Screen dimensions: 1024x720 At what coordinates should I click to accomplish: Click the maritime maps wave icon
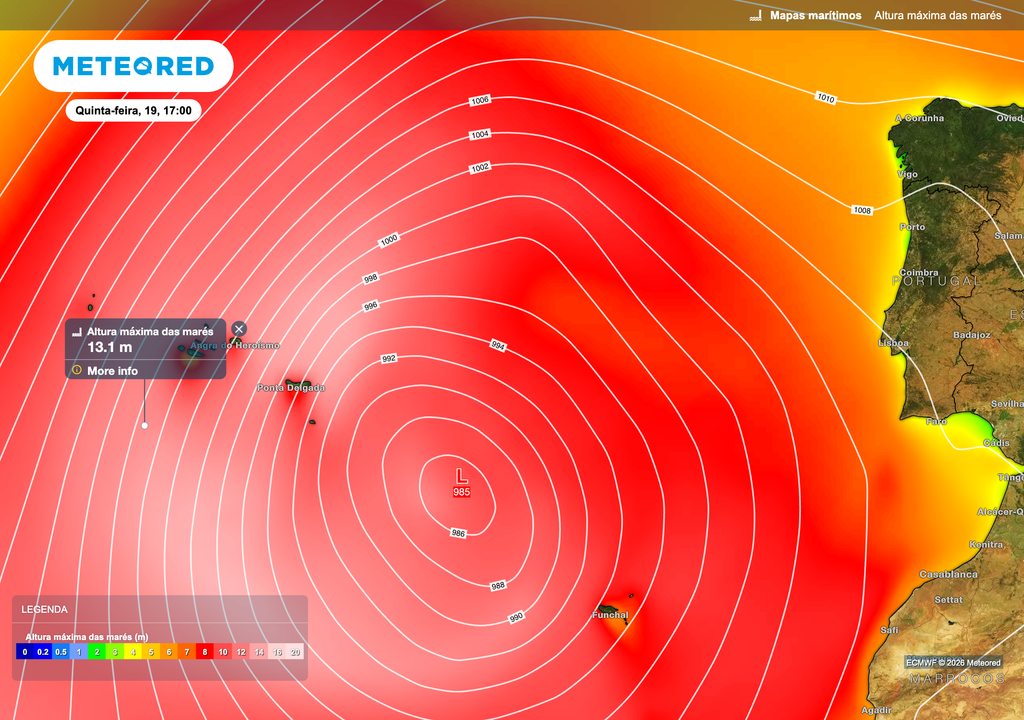click(x=756, y=16)
